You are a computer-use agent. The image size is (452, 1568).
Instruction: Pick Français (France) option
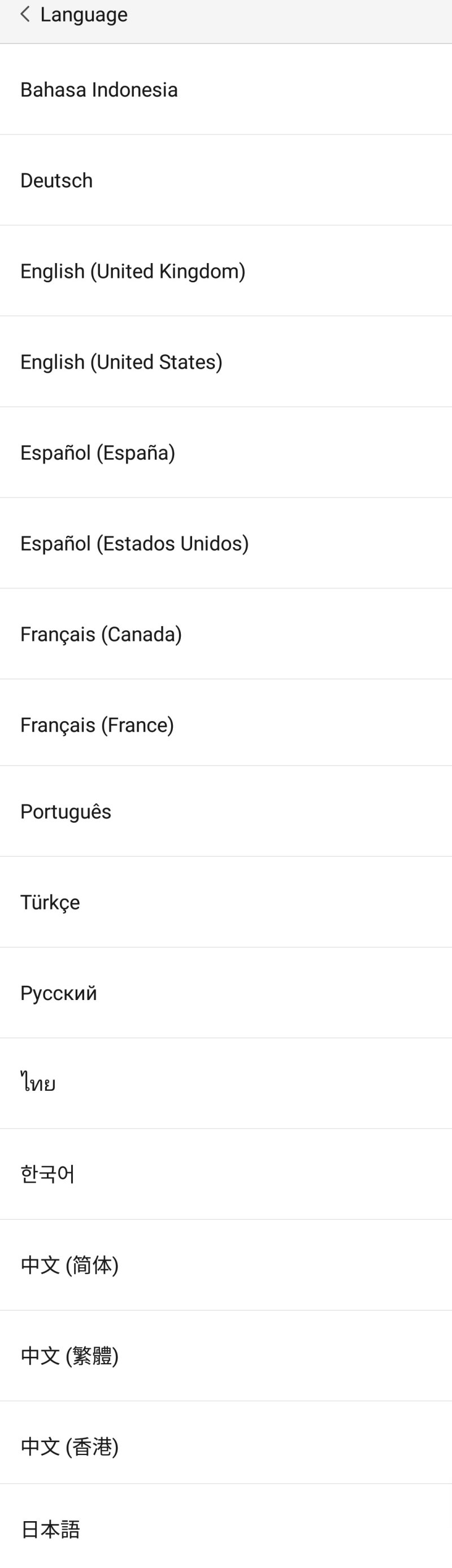[98, 725]
